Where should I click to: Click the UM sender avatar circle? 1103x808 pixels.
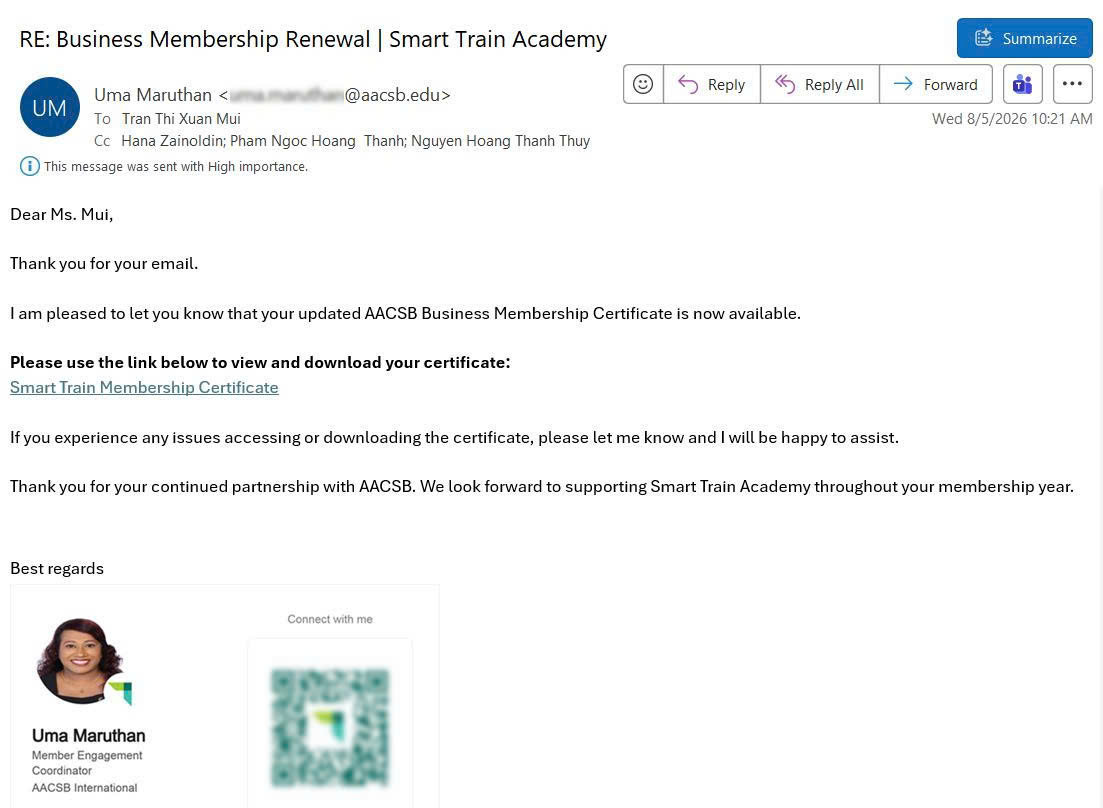pyautogui.click(x=49, y=108)
